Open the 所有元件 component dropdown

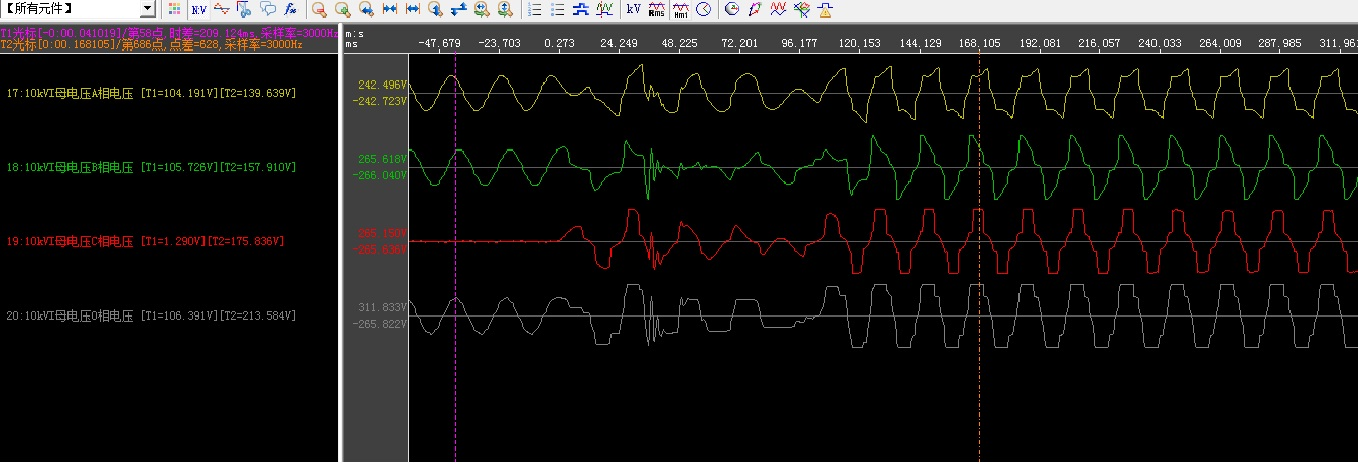147,9
